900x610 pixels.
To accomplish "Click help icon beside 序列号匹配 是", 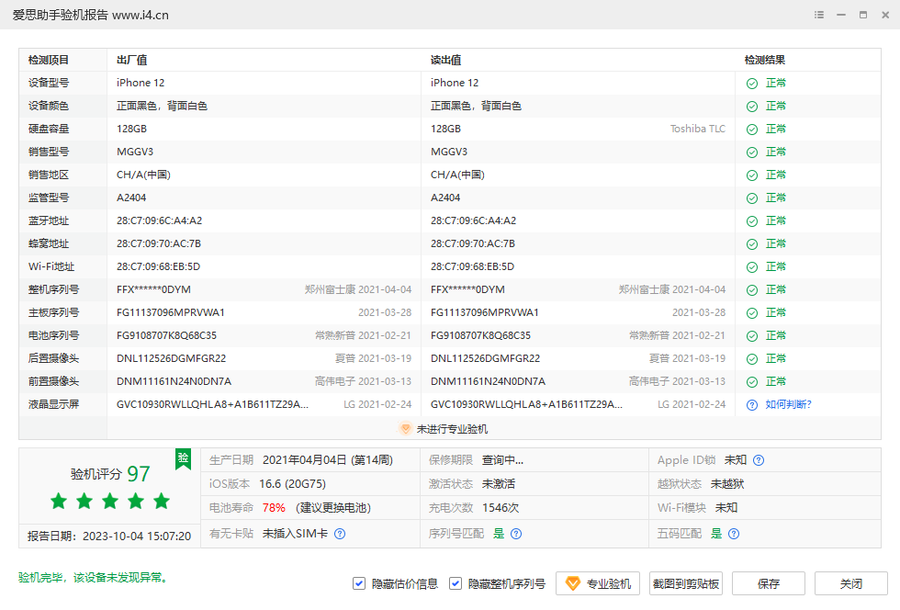I will [516, 534].
